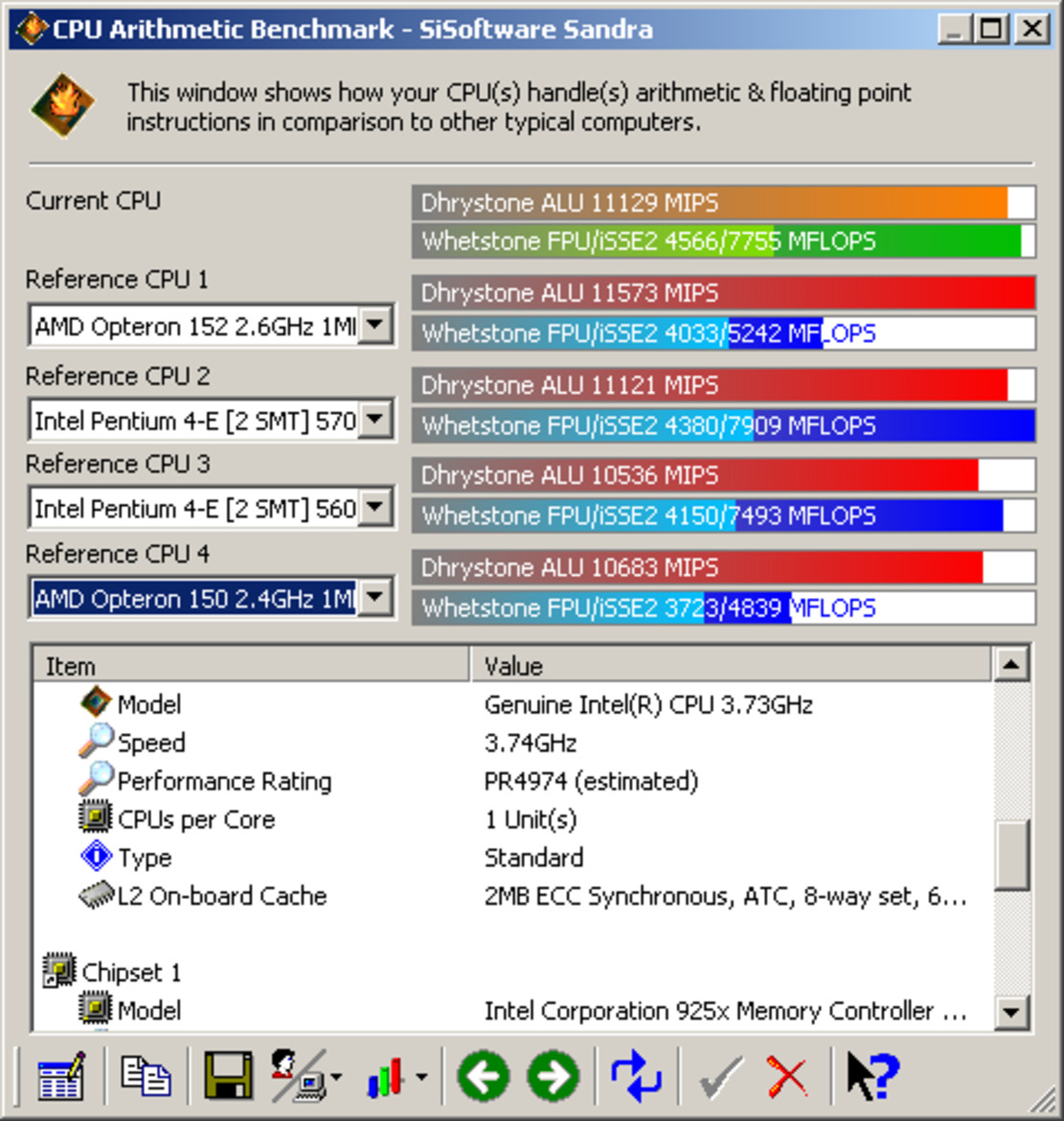
Task: Cancel with the red X icon
Action: [787, 1077]
